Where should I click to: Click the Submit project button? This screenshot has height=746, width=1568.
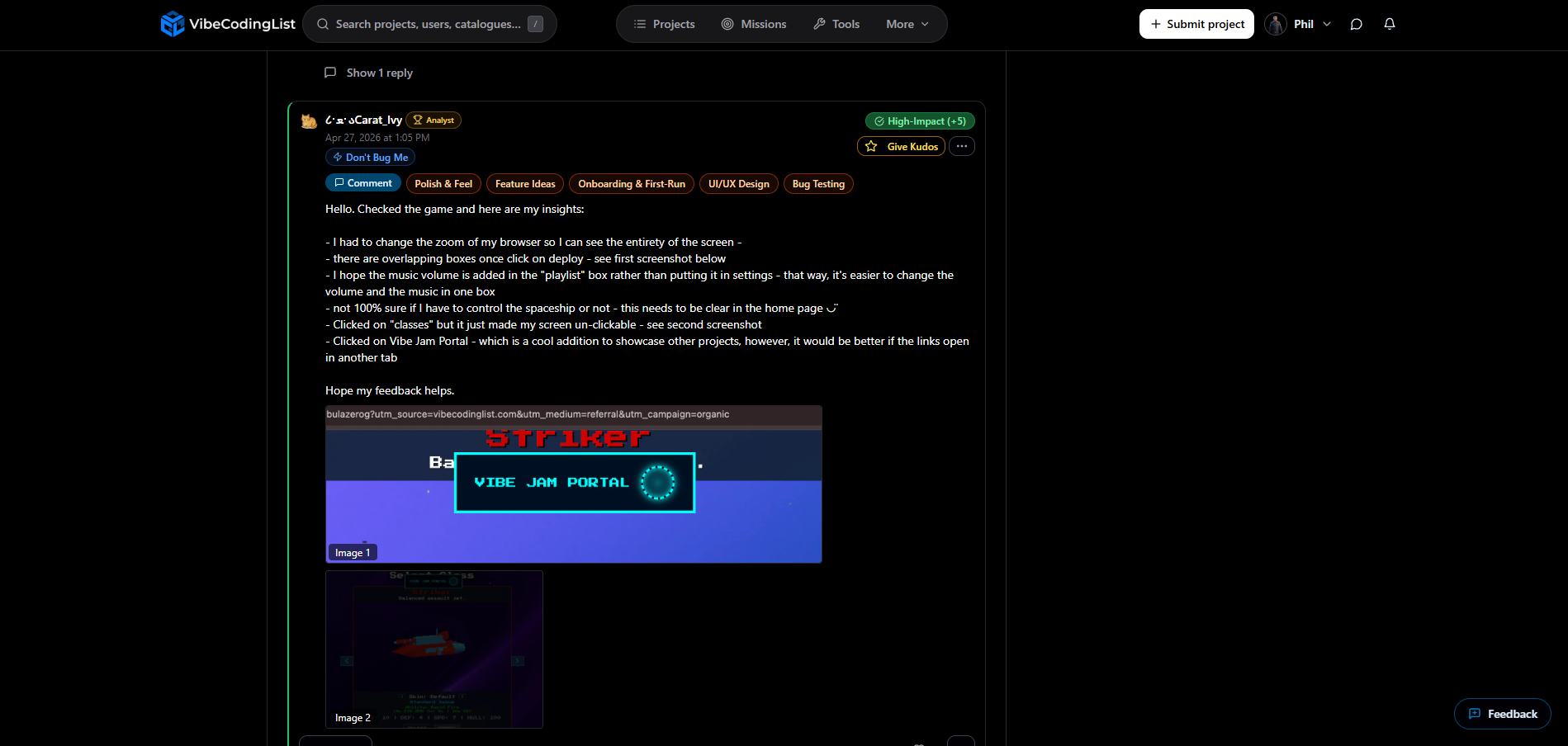click(1196, 24)
